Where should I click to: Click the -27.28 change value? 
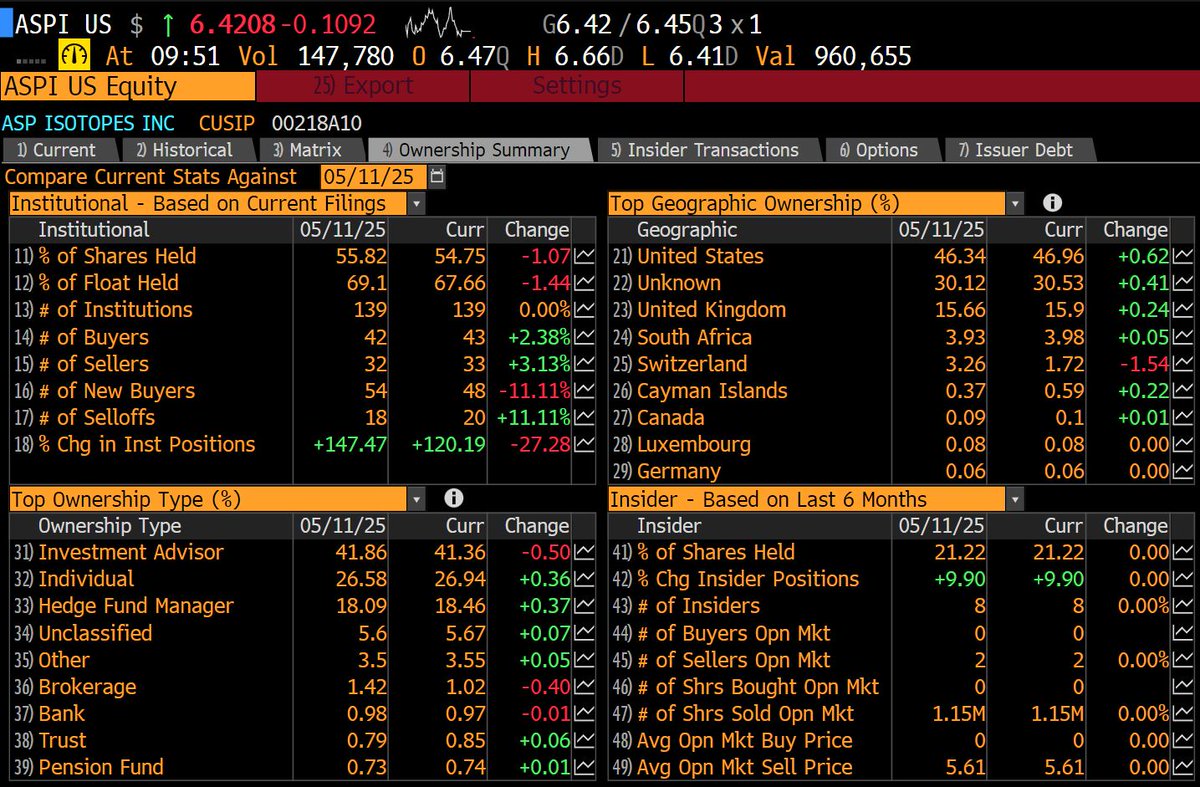tap(541, 445)
